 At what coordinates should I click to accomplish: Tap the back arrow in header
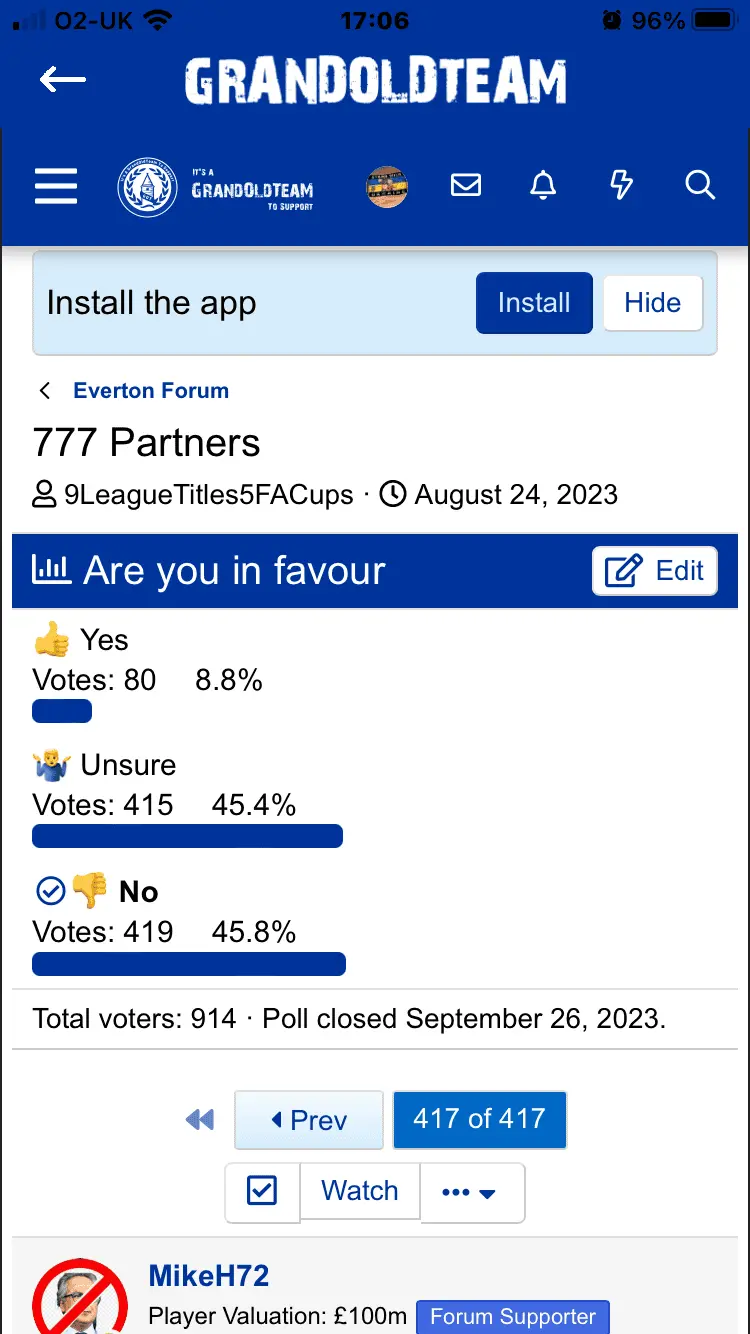click(x=63, y=80)
